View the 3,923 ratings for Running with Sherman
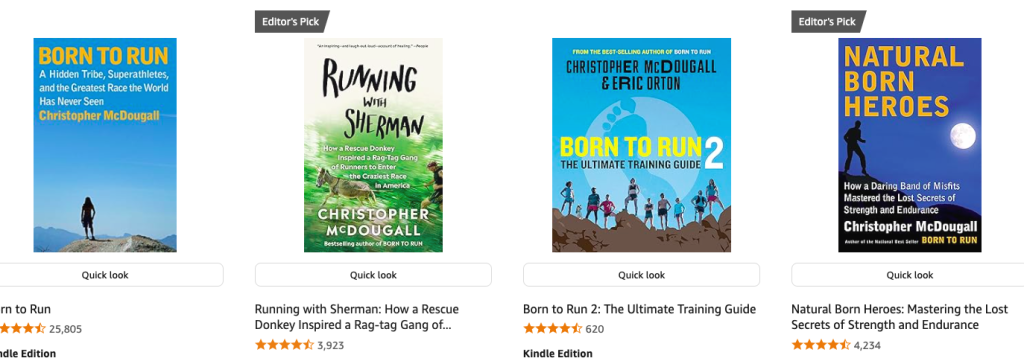This screenshot has width=1024, height=361. coord(330,345)
